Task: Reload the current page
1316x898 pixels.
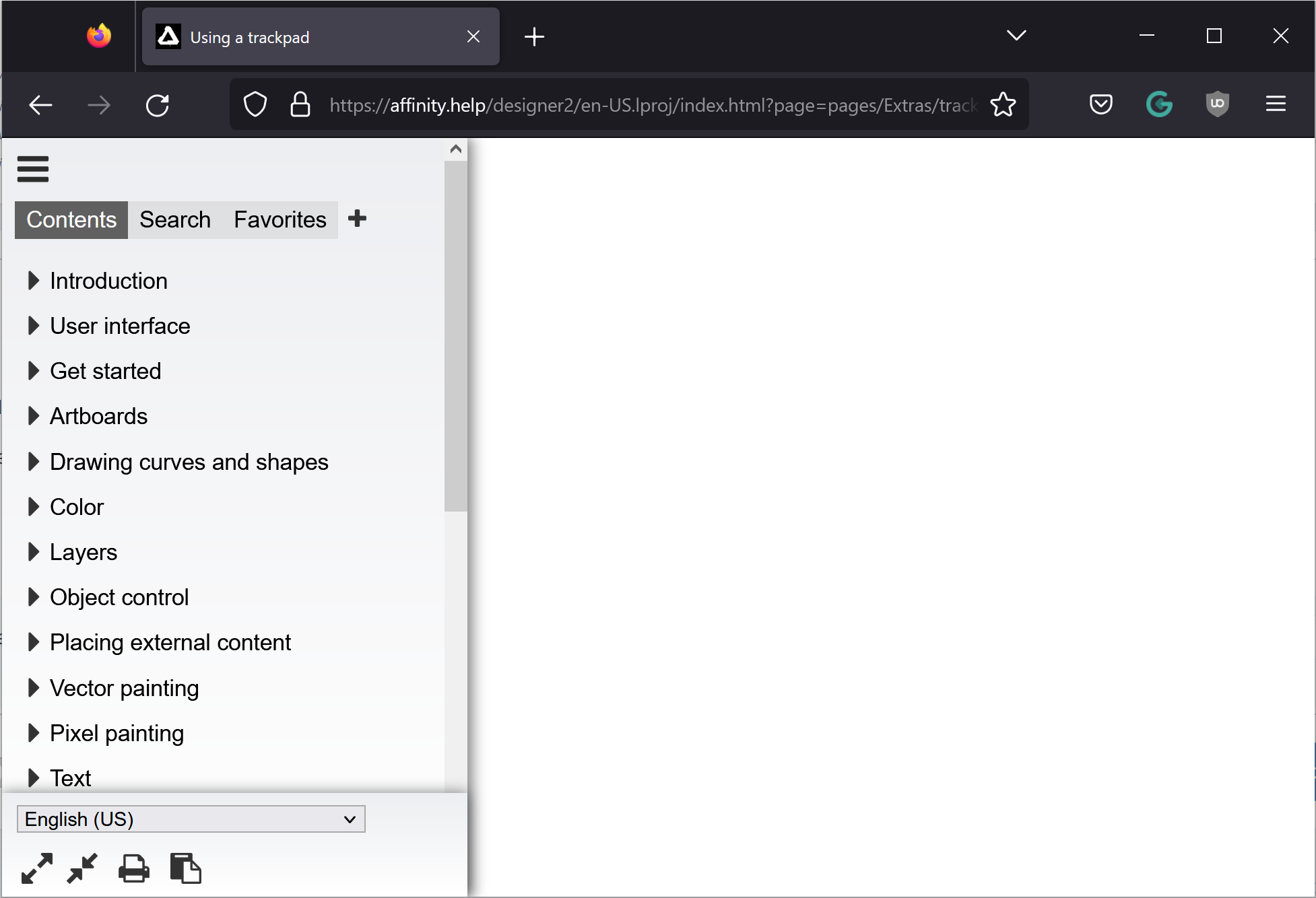Action: click(158, 105)
